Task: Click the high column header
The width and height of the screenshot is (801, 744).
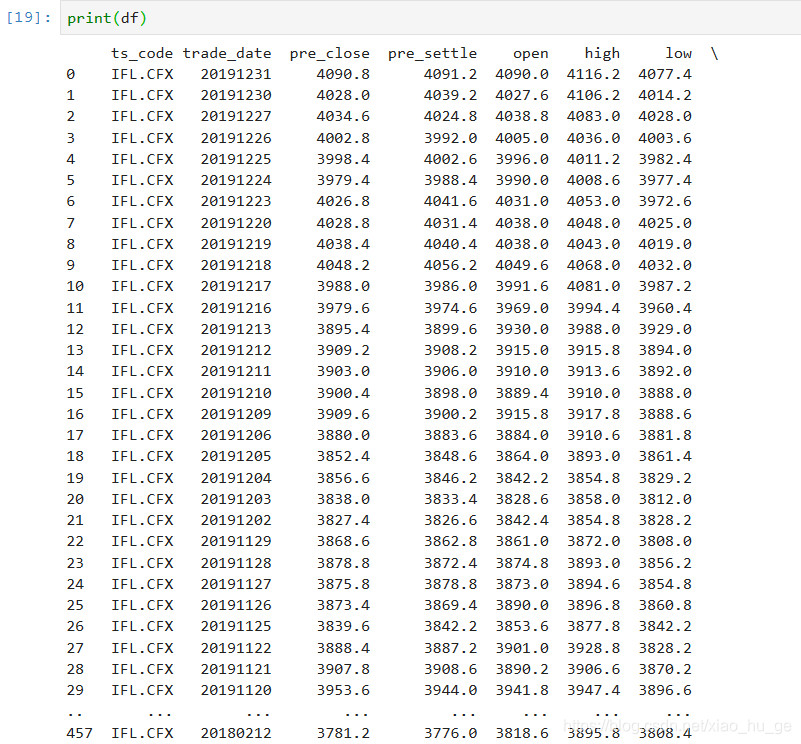Action: coord(602,53)
